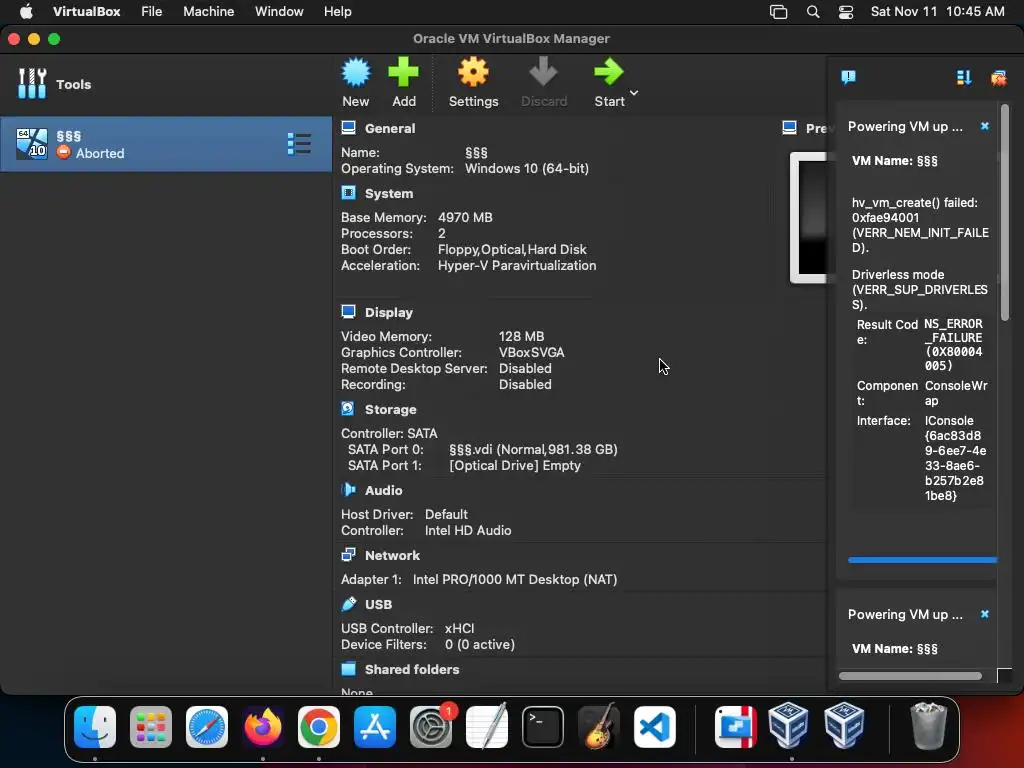Open the General settings heading link
This screenshot has width=1024, height=768.
tap(390, 128)
